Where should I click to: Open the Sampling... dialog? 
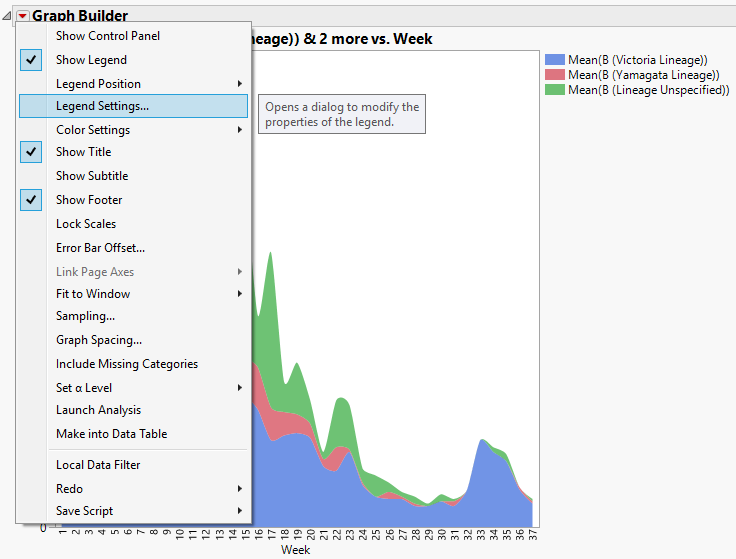pyautogui.click(x=133, y=316)
